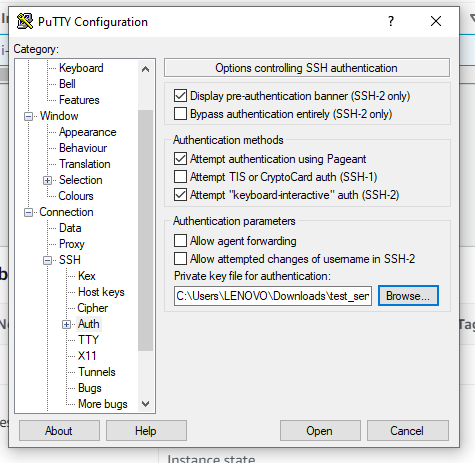Open Appearance settings
475x463 pixels.
(87, 132)
